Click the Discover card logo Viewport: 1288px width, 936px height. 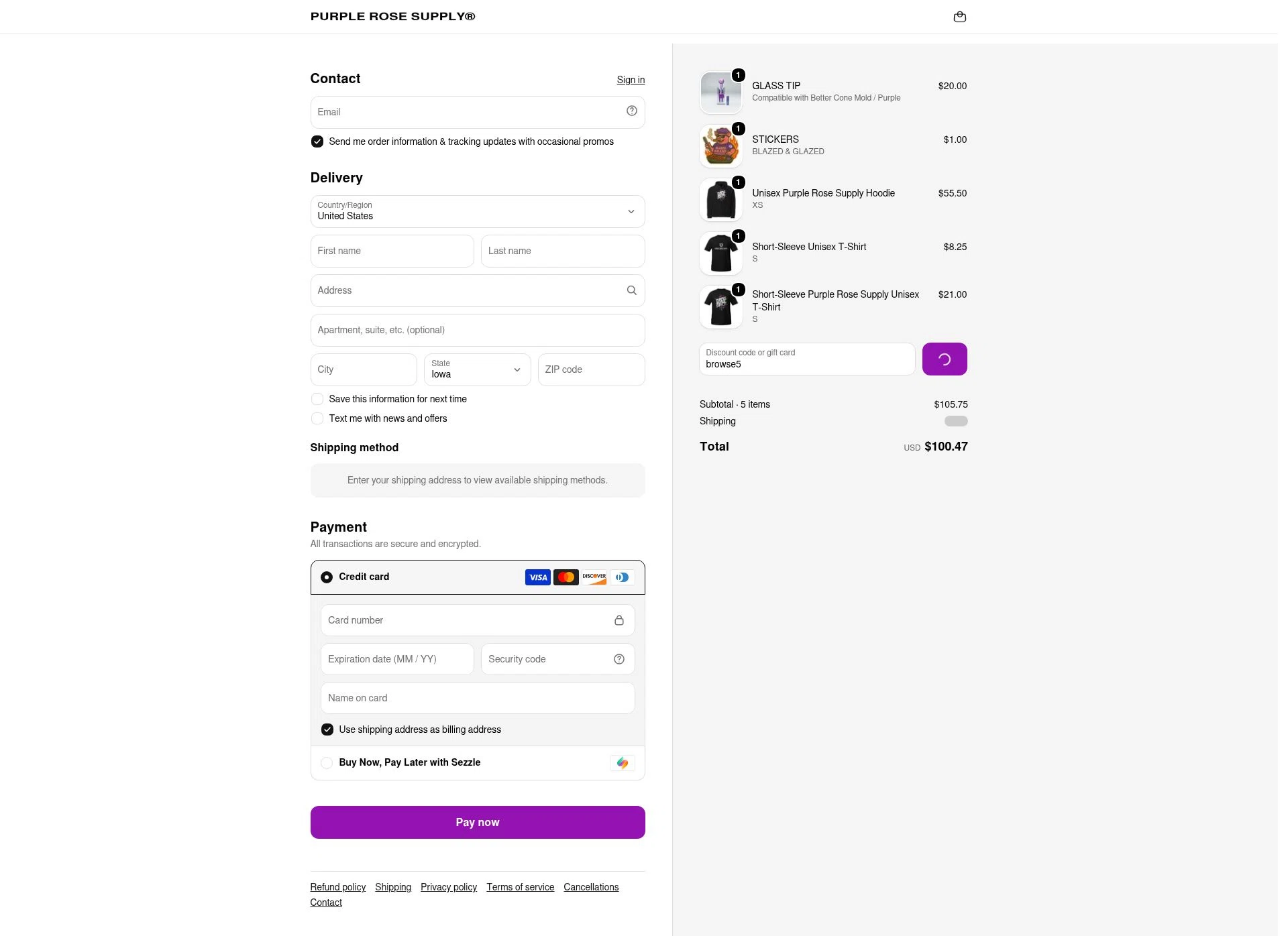point(594,577)
